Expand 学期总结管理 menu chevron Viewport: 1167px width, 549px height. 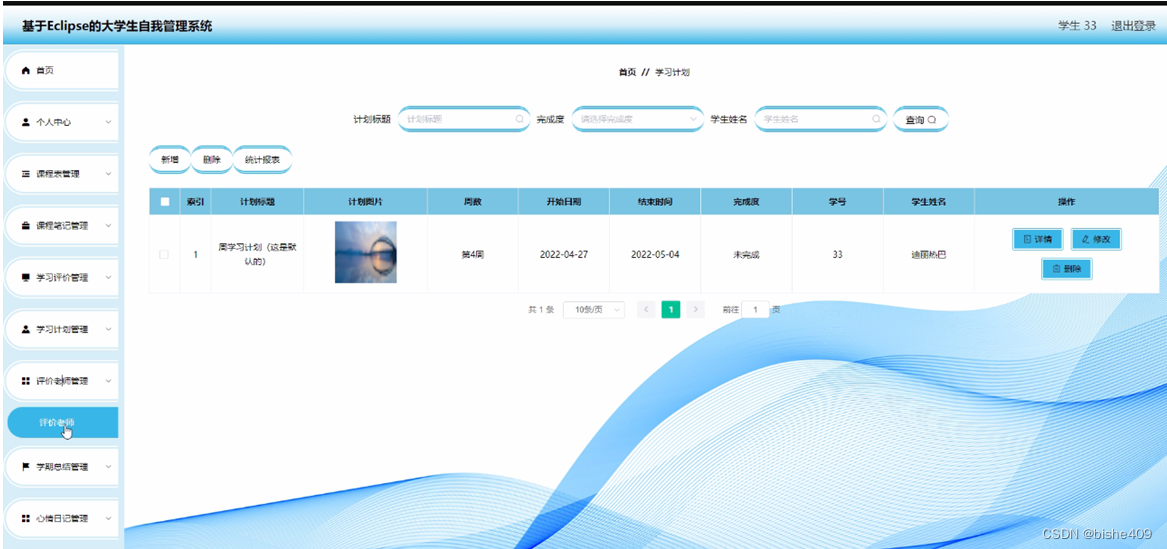109,467
